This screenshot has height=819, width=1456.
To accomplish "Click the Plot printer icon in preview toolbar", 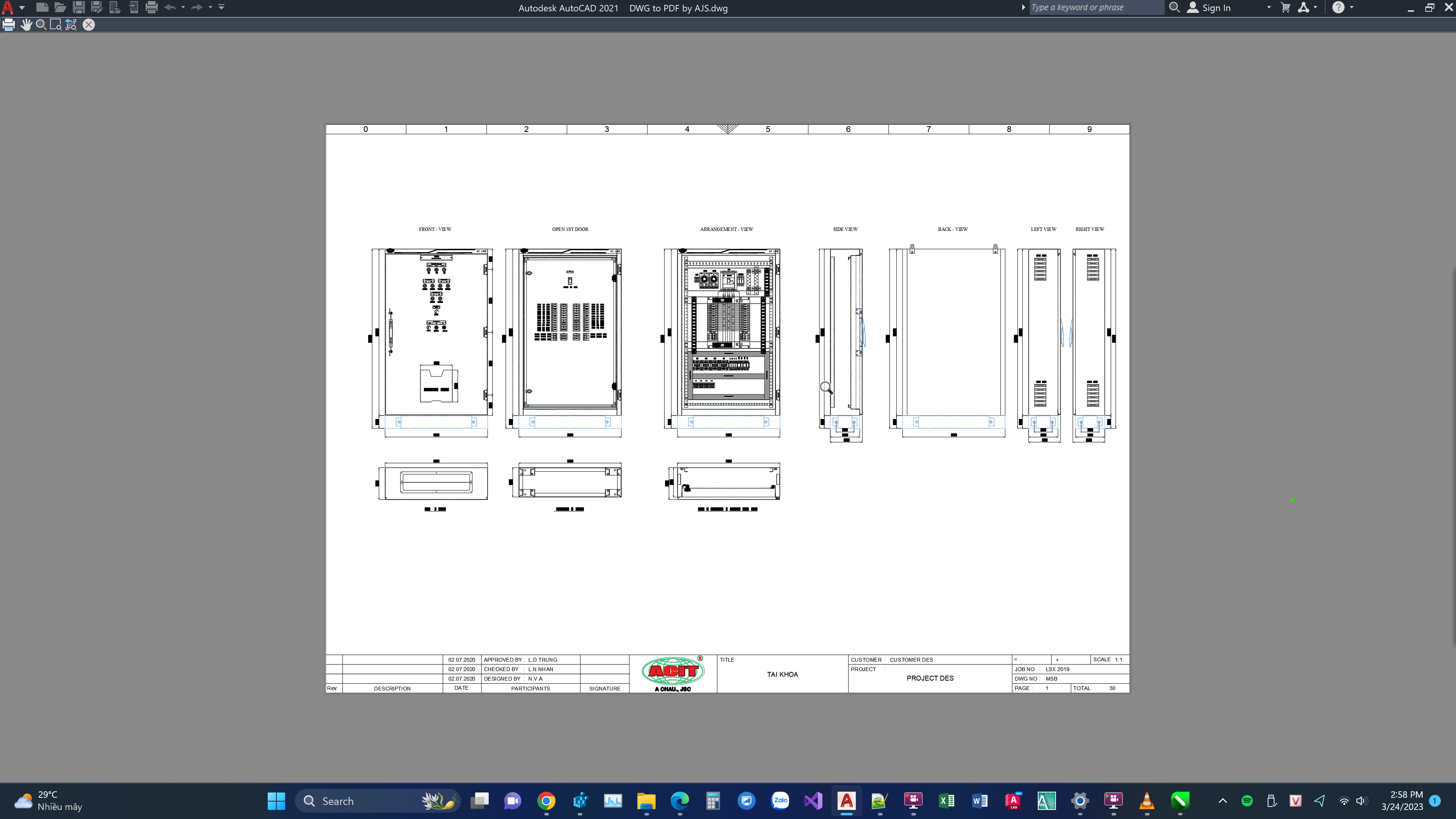I will (8, 25).
